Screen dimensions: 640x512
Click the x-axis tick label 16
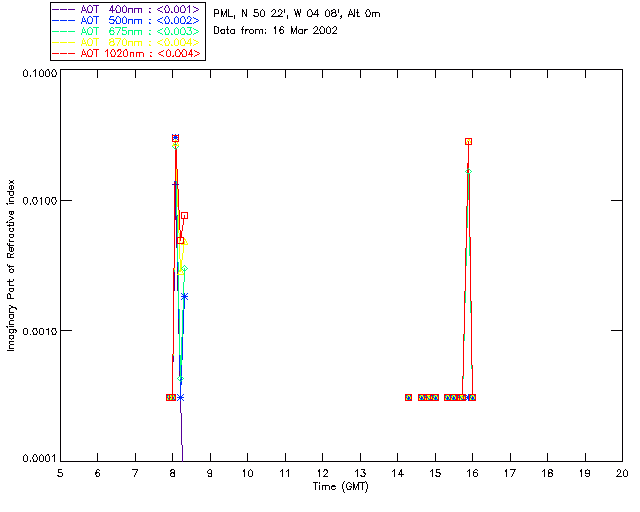coord(473,473)
